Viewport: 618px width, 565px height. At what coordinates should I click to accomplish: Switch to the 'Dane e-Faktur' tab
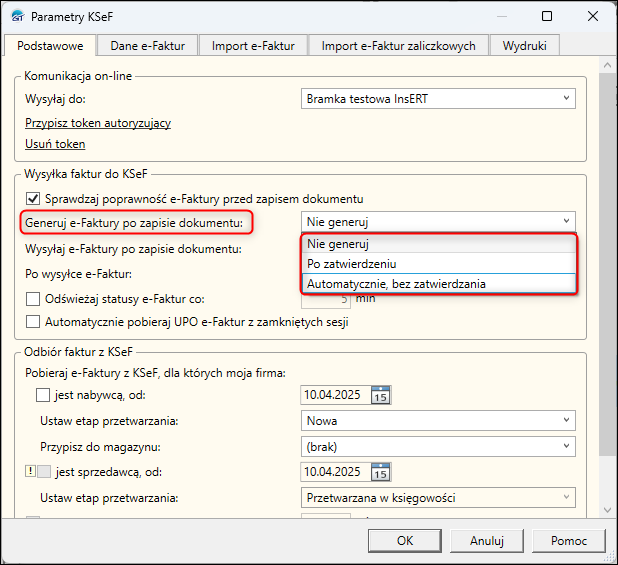[x=149, y=45]
